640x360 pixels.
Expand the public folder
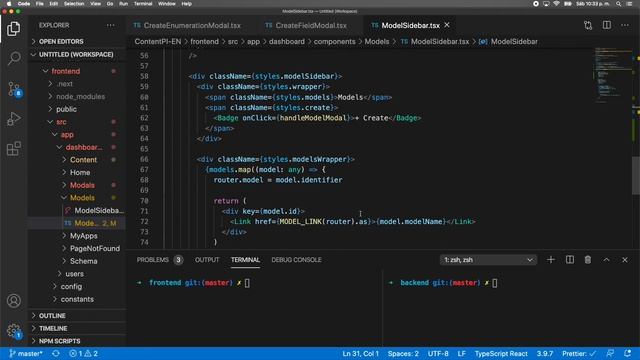(66, 109)
